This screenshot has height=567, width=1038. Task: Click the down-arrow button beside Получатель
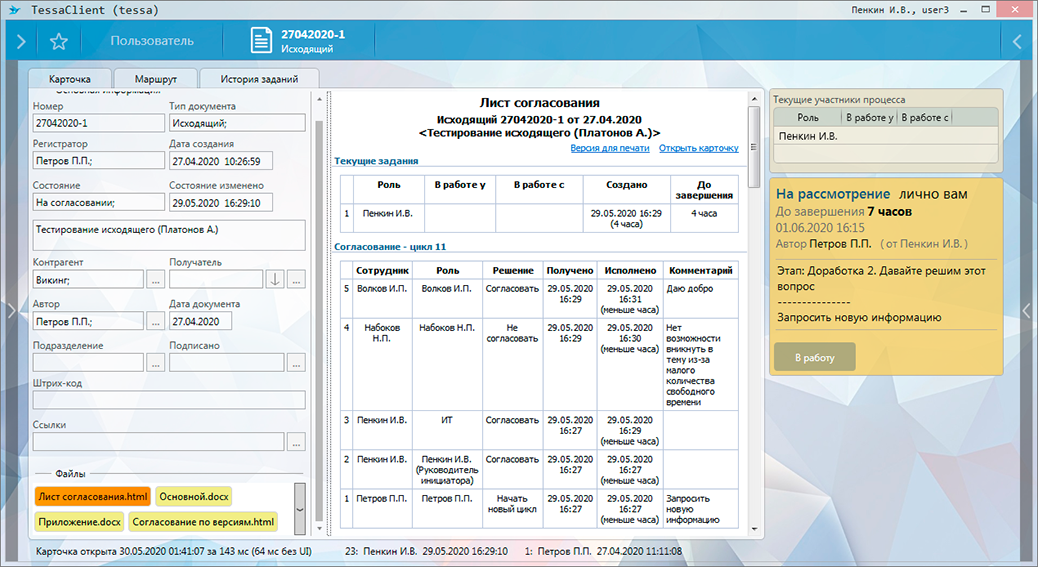(275, 279)
